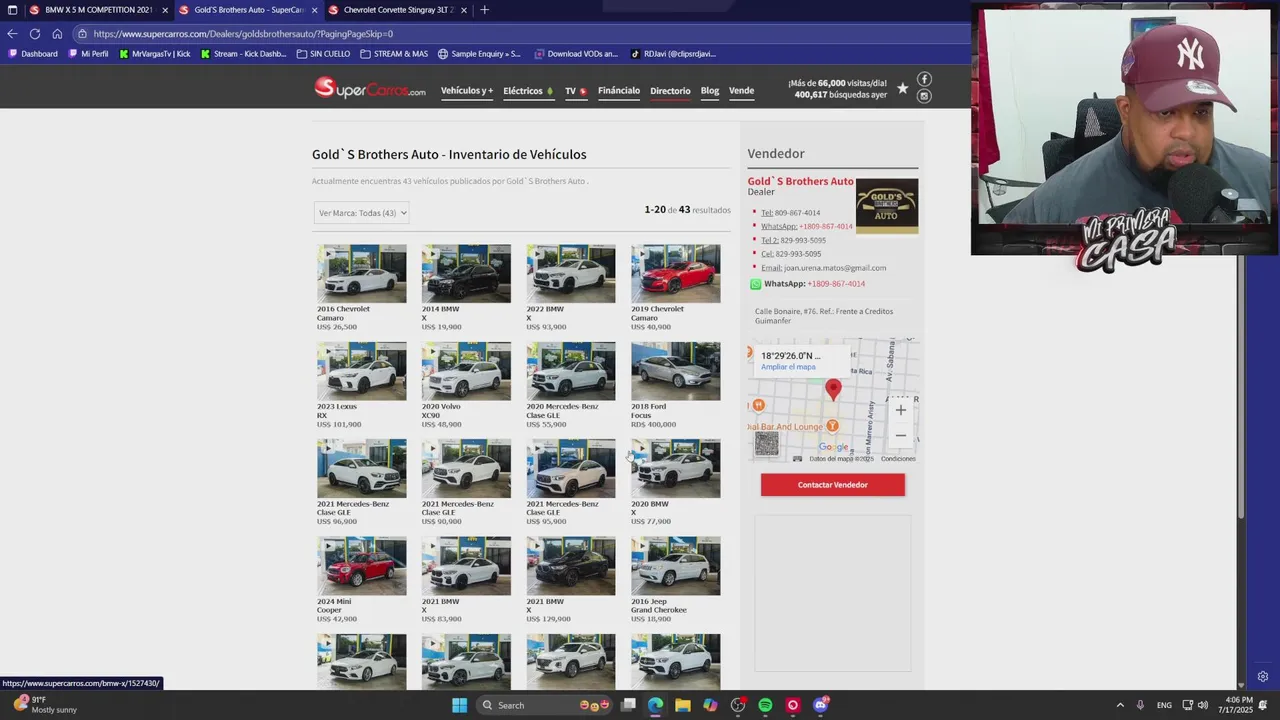Open the 2023 Lexus RX listing thumbnail

[x=362, y=371]
